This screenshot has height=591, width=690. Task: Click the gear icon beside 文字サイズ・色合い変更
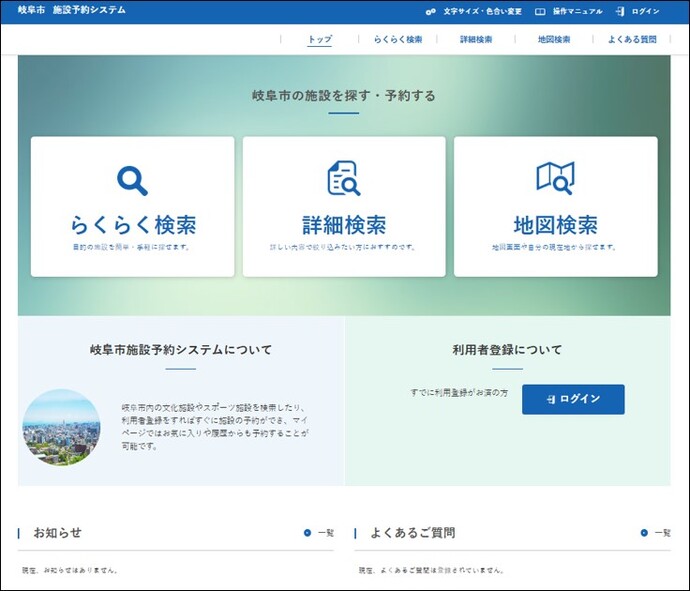point(430,11)
